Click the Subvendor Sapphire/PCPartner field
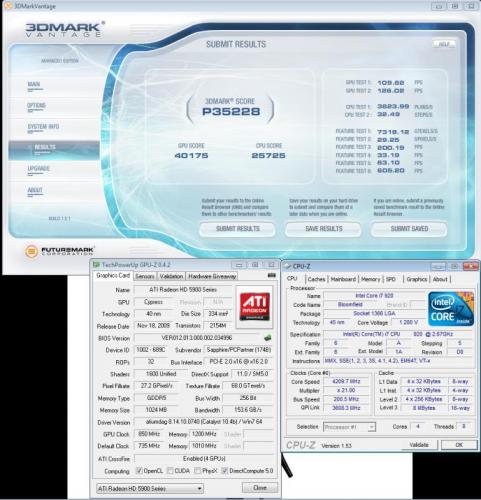The image size is (481, 500). coord(238,350)
